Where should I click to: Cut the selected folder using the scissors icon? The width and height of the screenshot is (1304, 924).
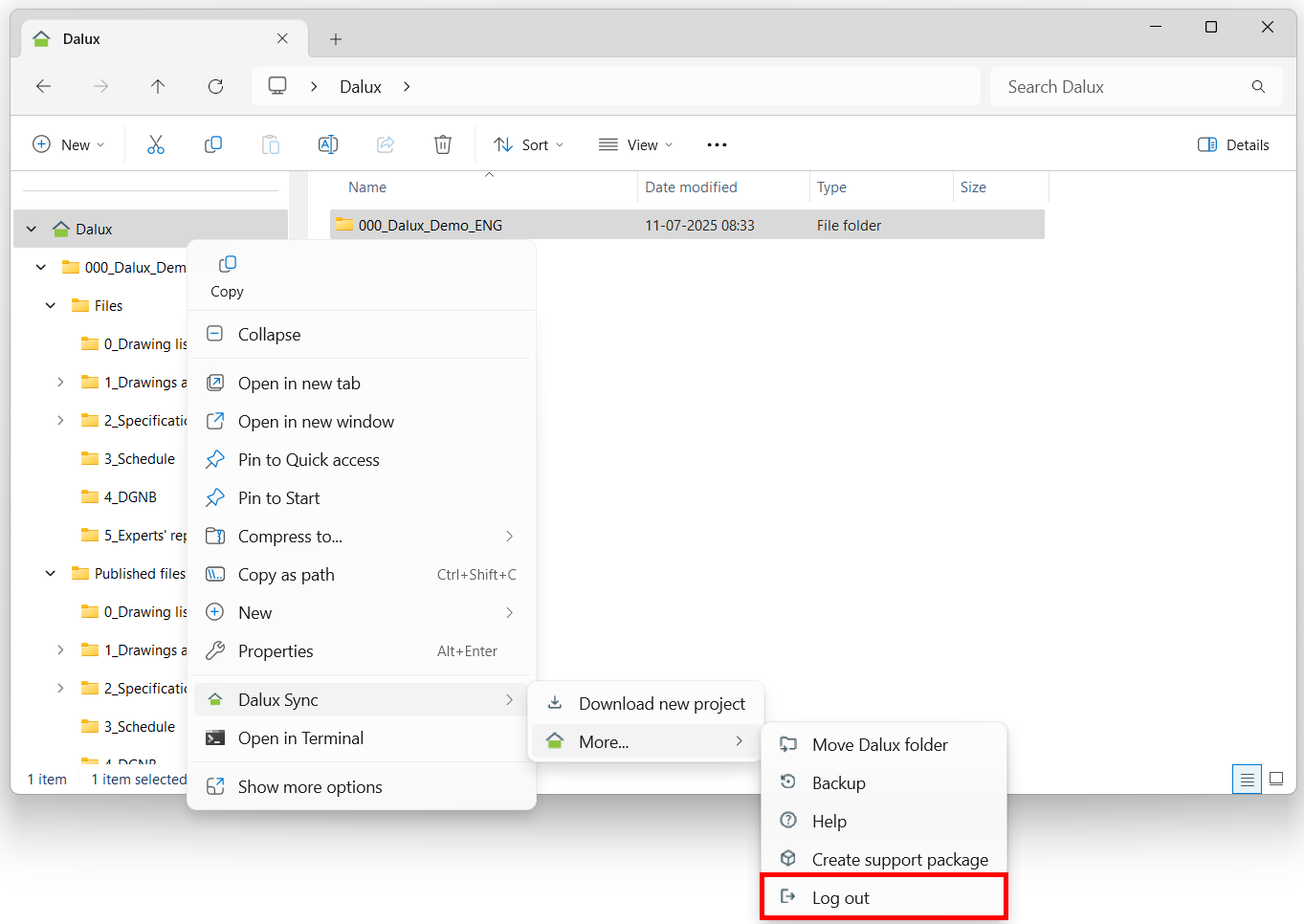(156, 144)
